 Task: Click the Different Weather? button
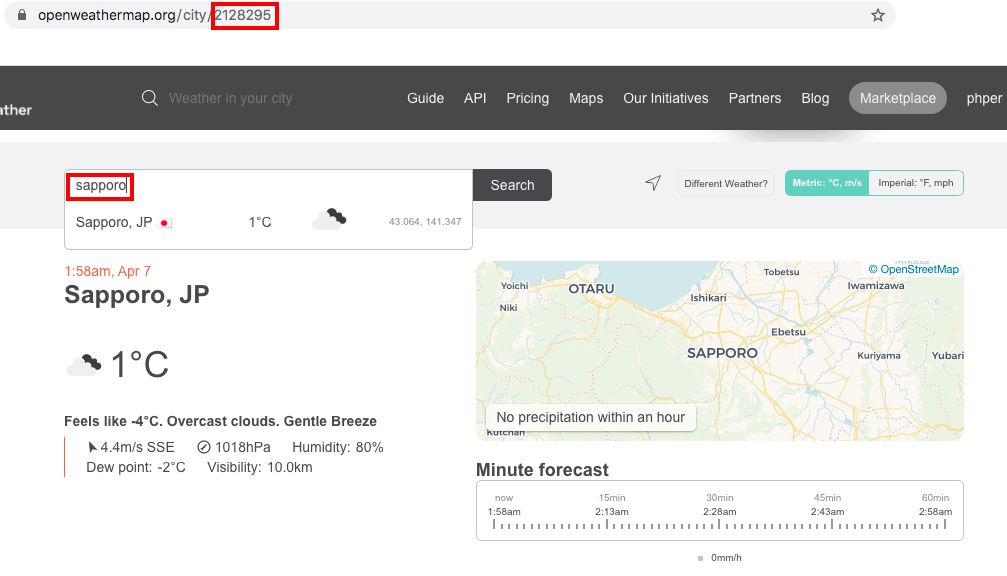pyautogui.click(x=725, y=183)
